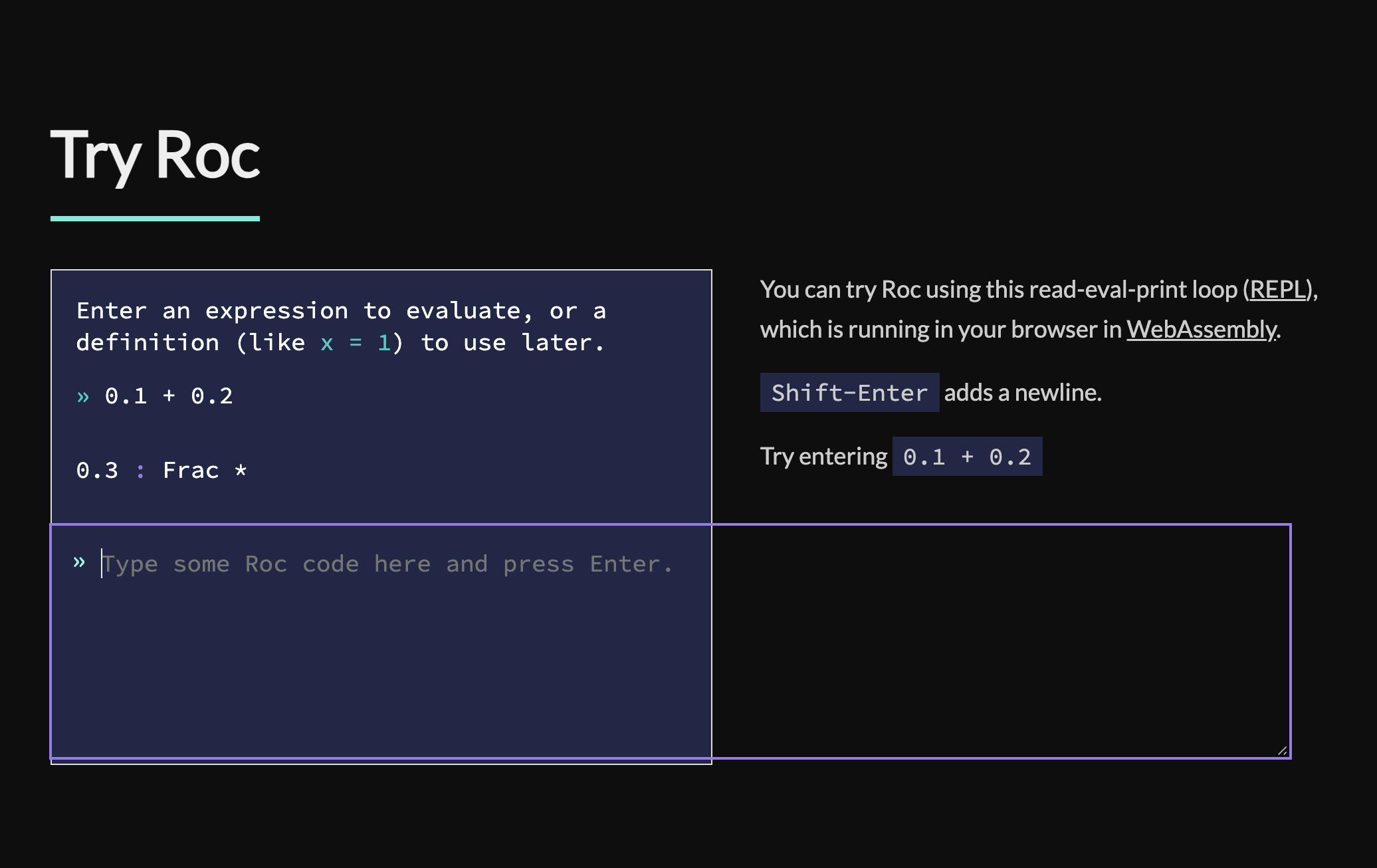This screenshot has width=1377, height=868.
Task: Click the evaluated '0.1 + 0.2' history entry
Action: click(x=169, y=396)
